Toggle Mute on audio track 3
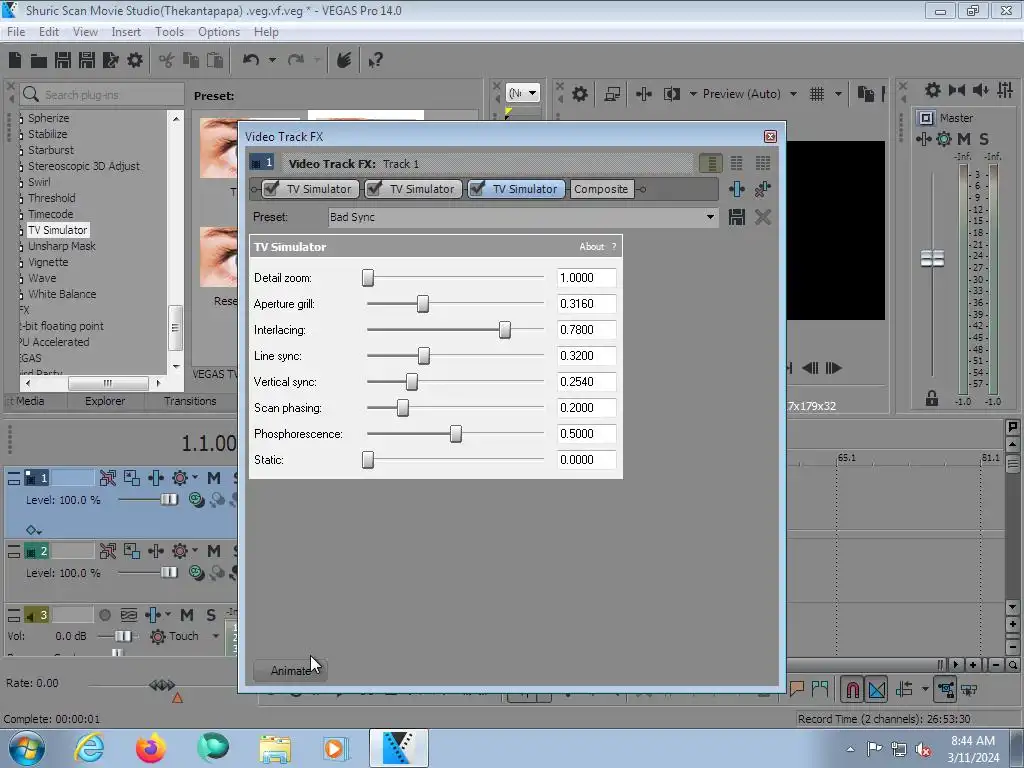Screen dimensions: 1024x768 [187, 615]
